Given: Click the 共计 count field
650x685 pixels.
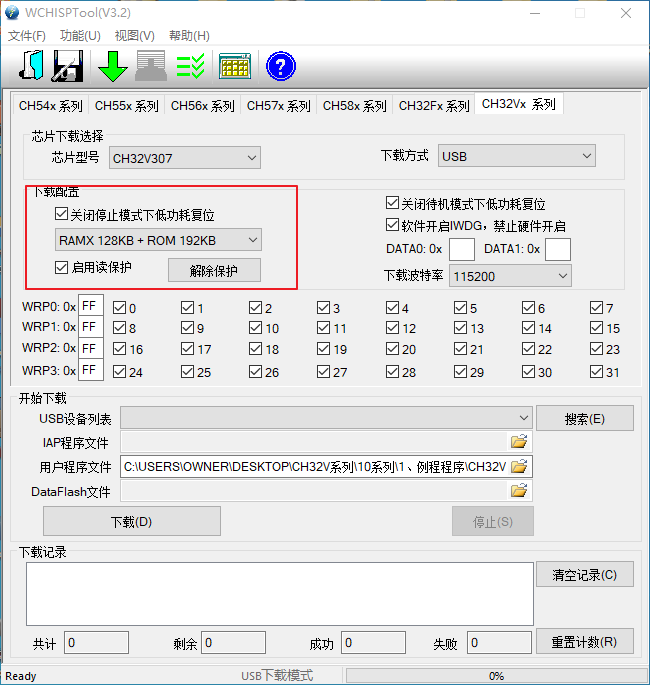Looking at the screenshot, I should pos(96,642).
